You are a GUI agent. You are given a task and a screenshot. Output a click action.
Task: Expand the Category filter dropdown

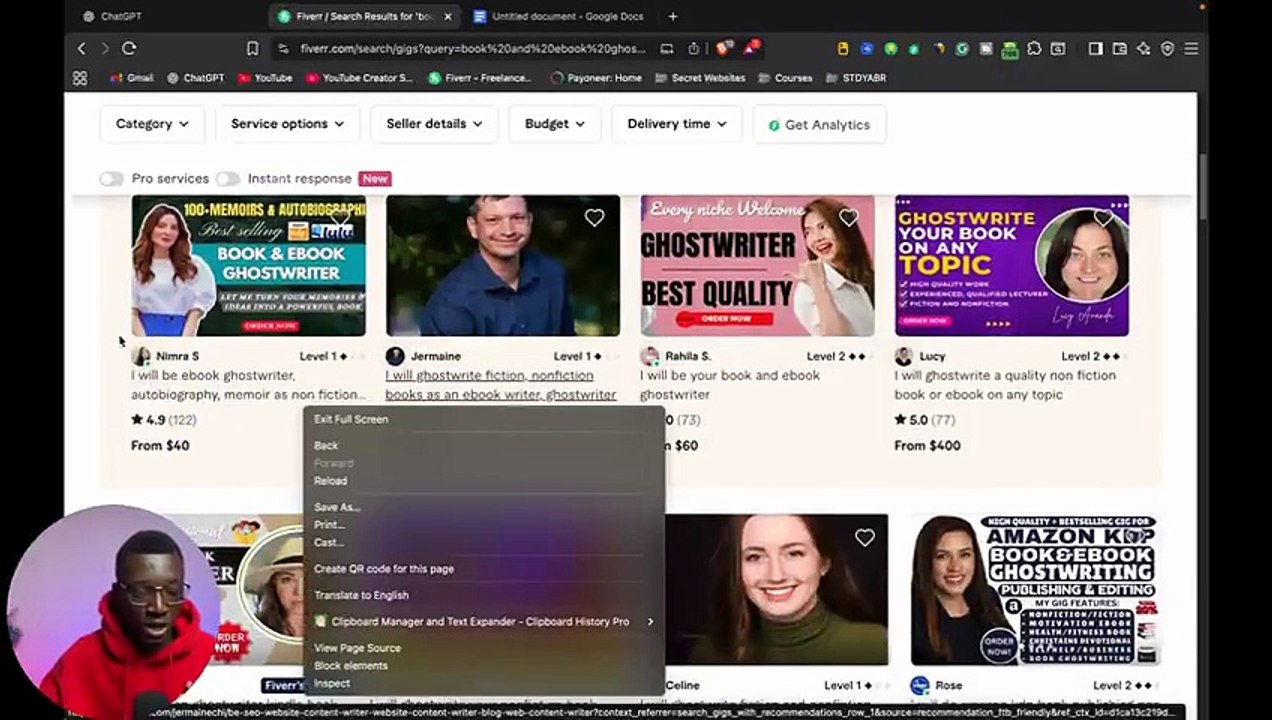point(152,124)
